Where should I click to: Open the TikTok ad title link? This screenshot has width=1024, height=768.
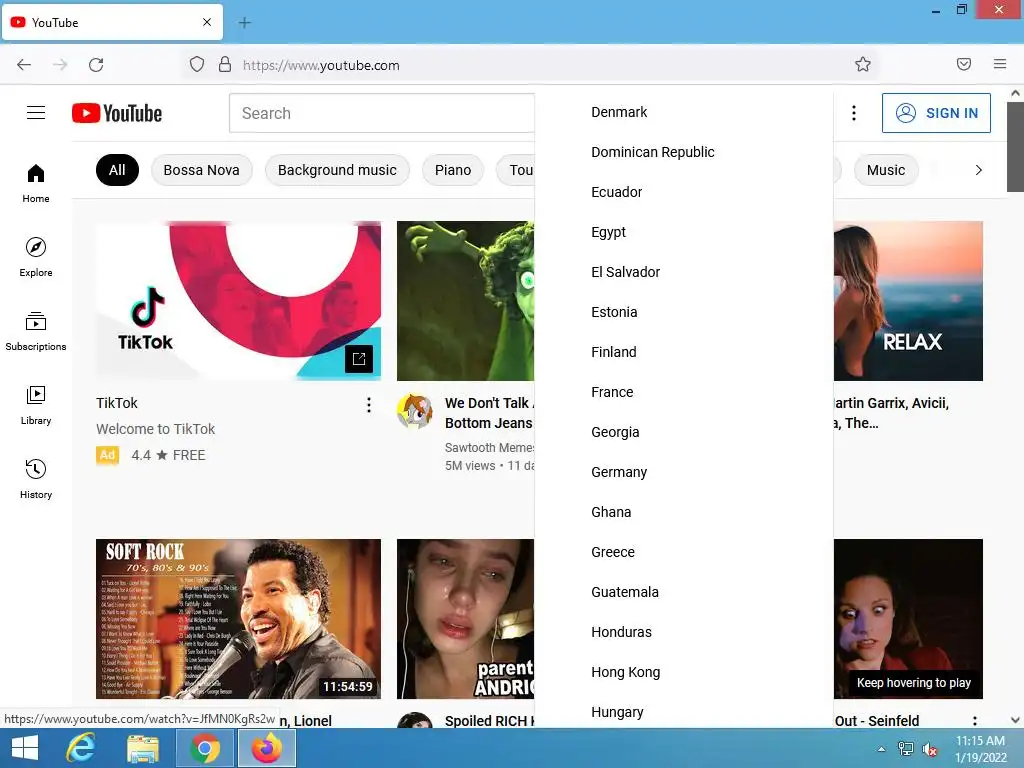pos(117,403)
